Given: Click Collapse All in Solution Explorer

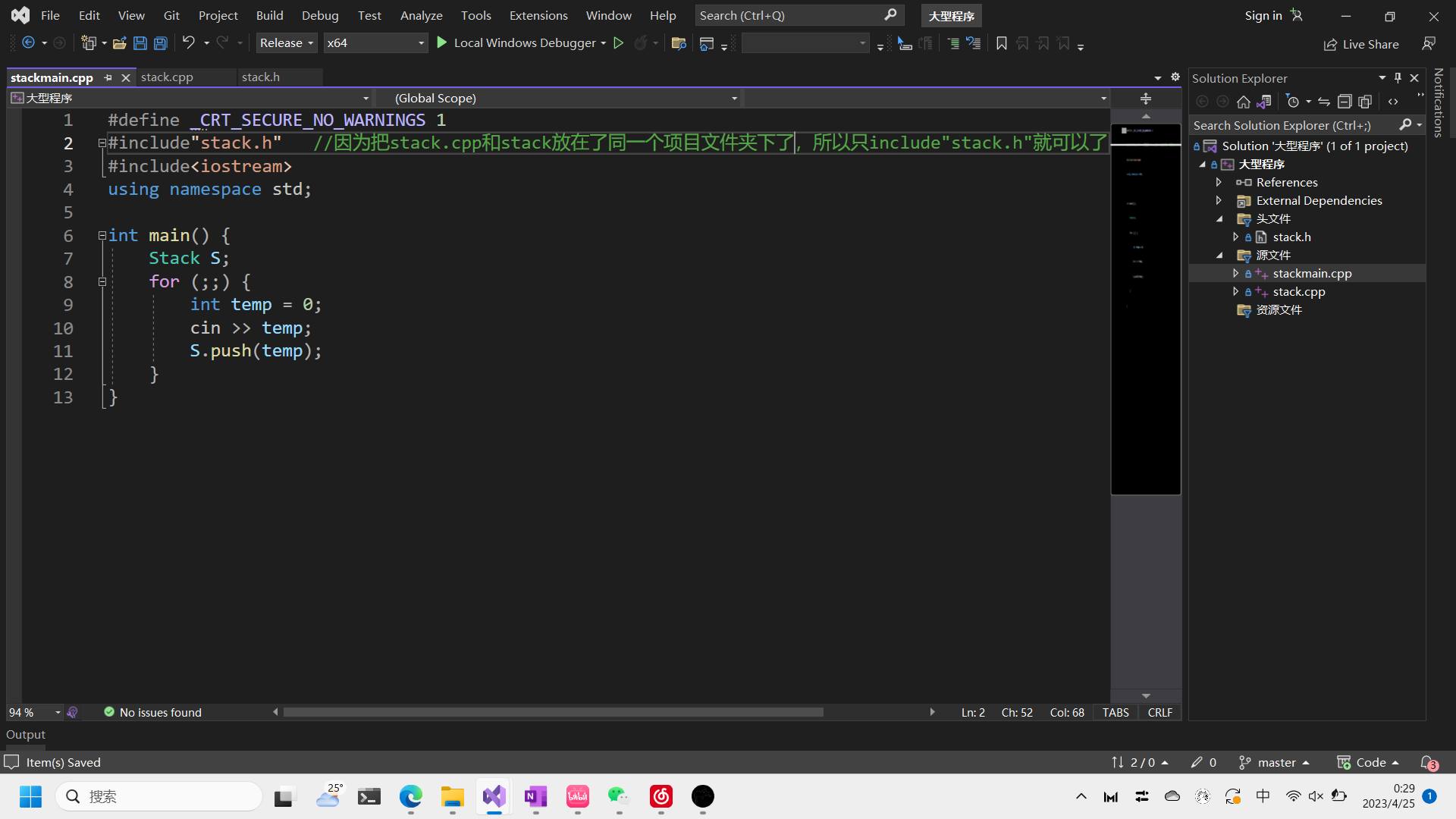Looking at the screenshot, I should click(1345, 102).
